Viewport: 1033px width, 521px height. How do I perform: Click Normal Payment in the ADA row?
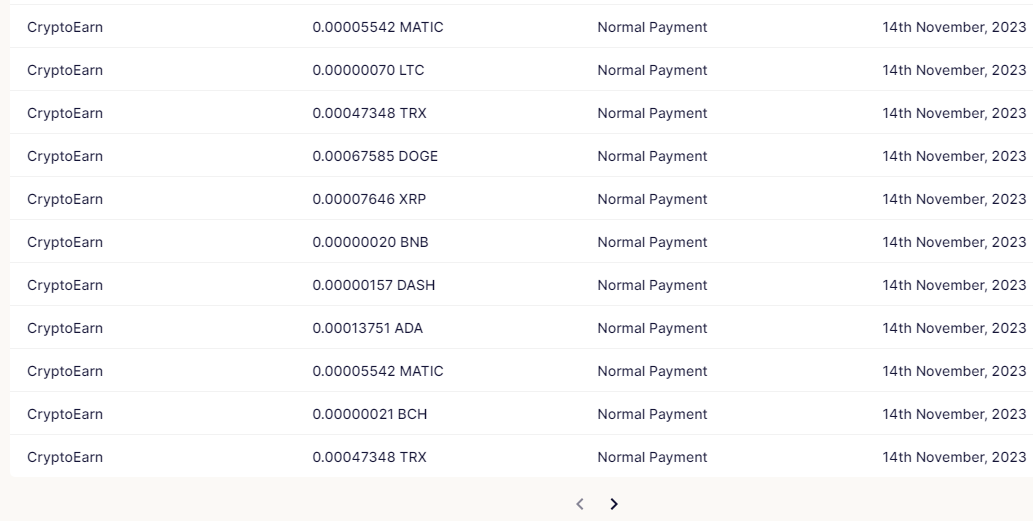pyautogui.click(x=652, y=328)
